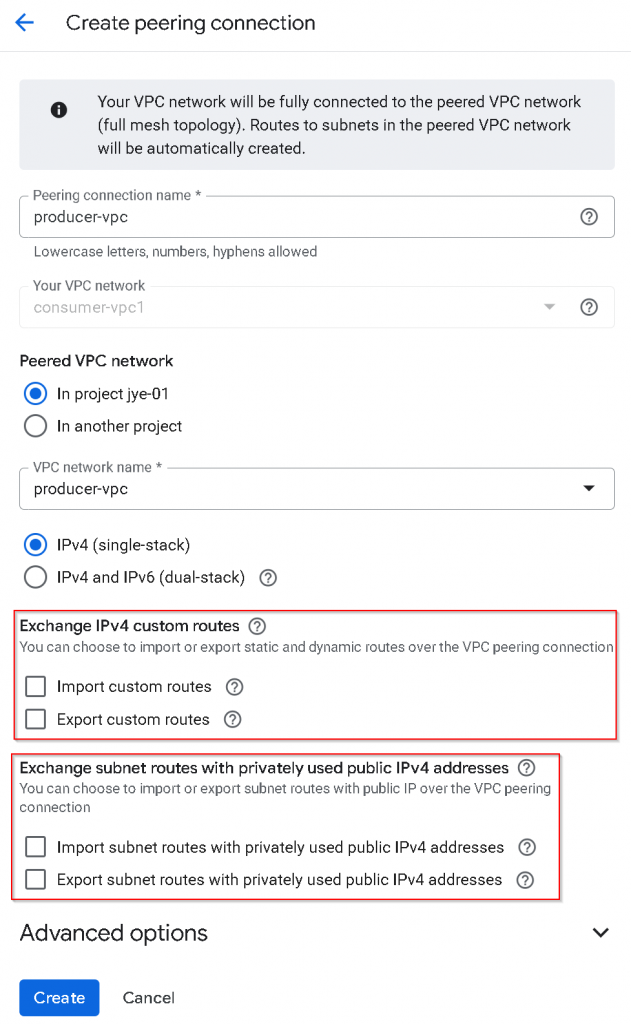Show help for Export custom routes
This screenshot has height=1024, width=631.
(x=232, y=719)
